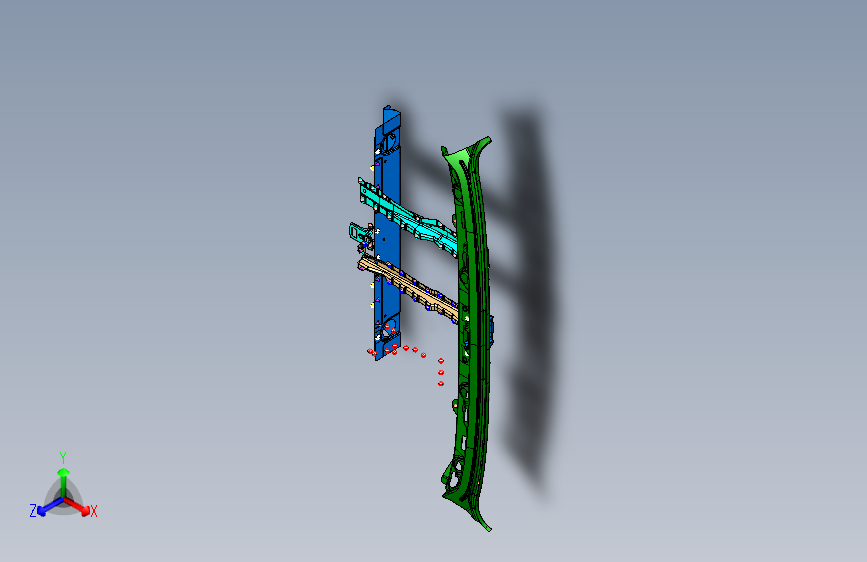Click the red X axis arrow of triad

tap(78, 506)
